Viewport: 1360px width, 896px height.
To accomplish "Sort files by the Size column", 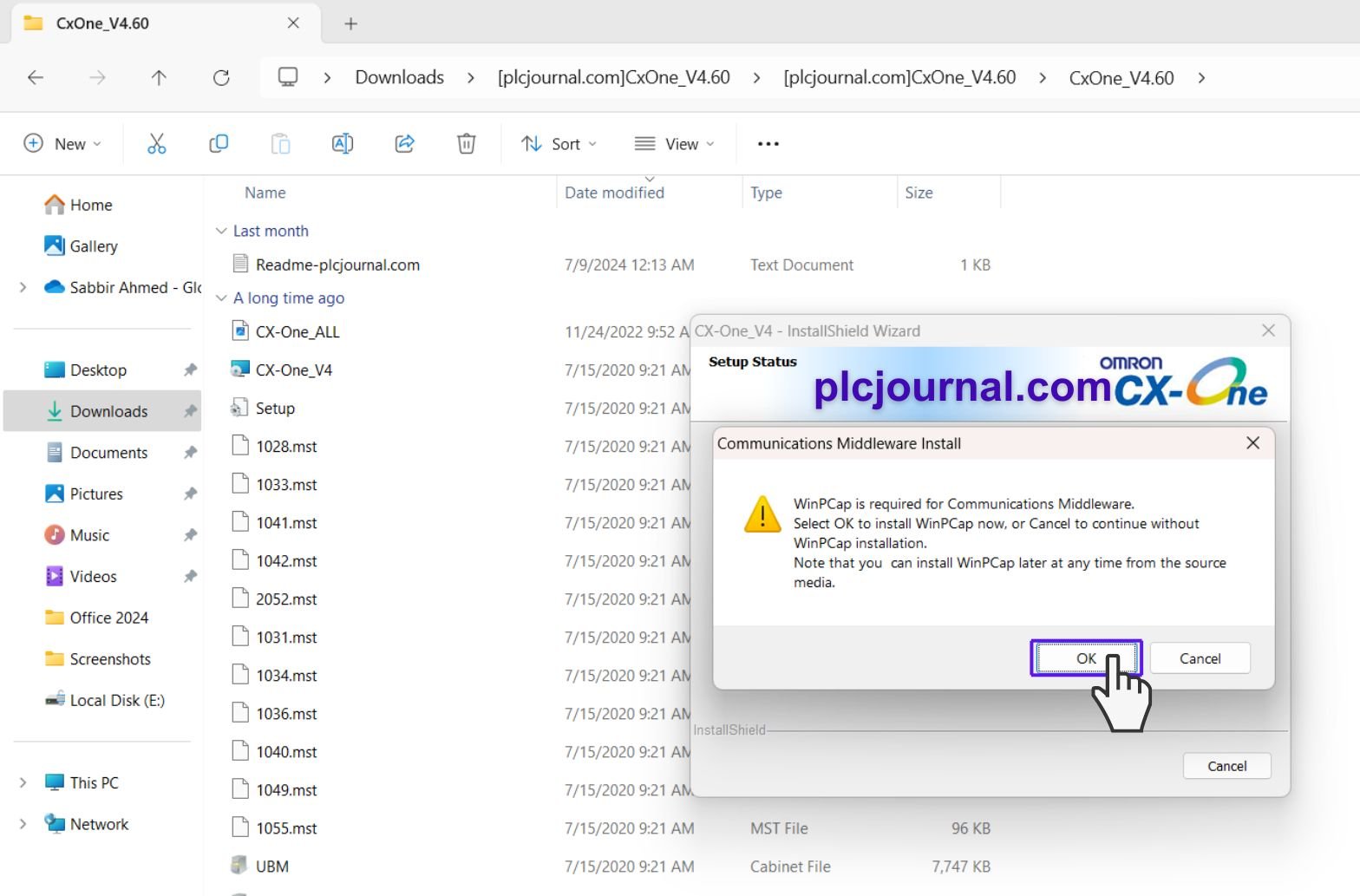I will [x=919, y=193].
